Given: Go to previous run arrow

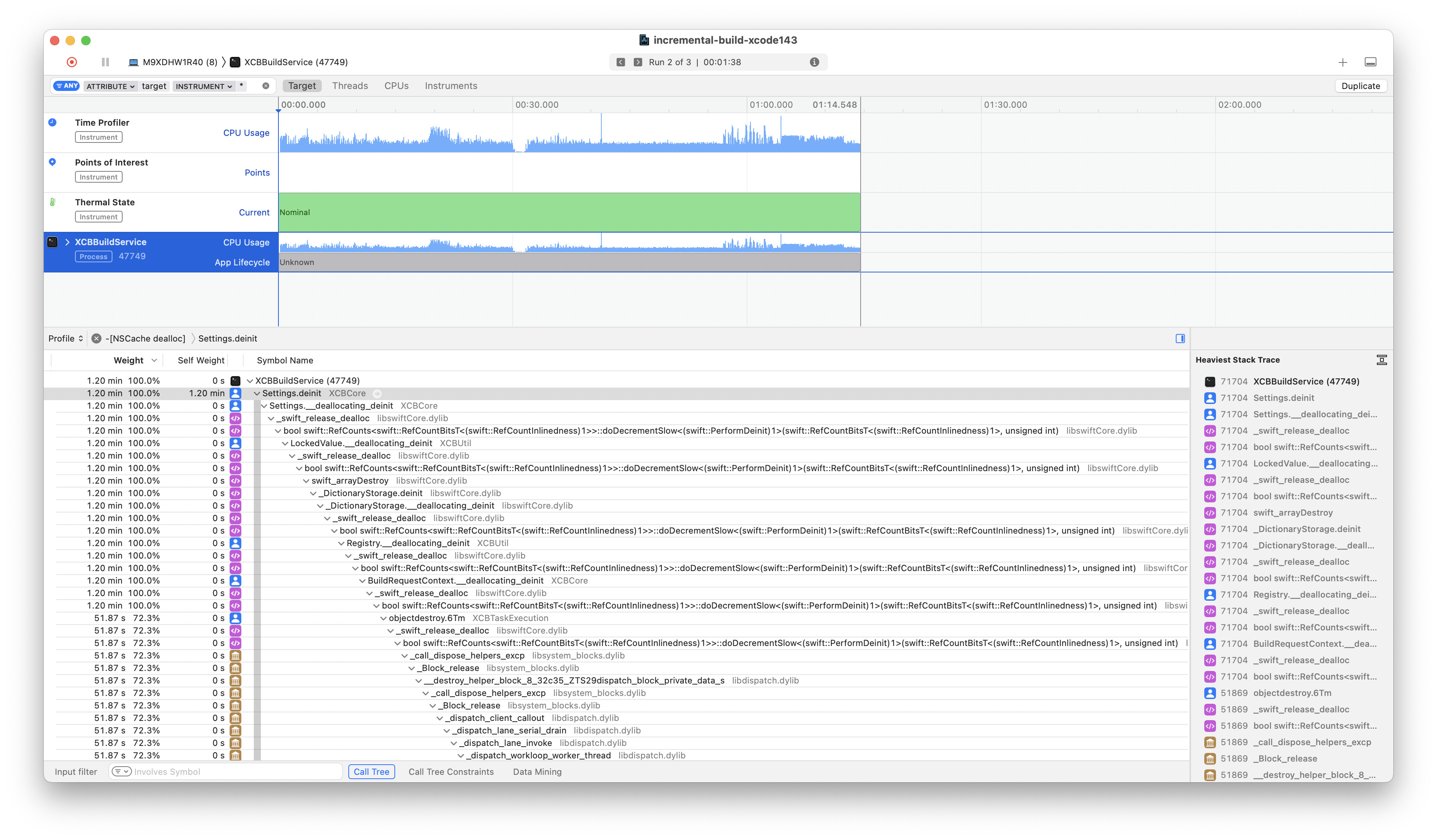Looking at the screenshot, I should coord(621,62).
